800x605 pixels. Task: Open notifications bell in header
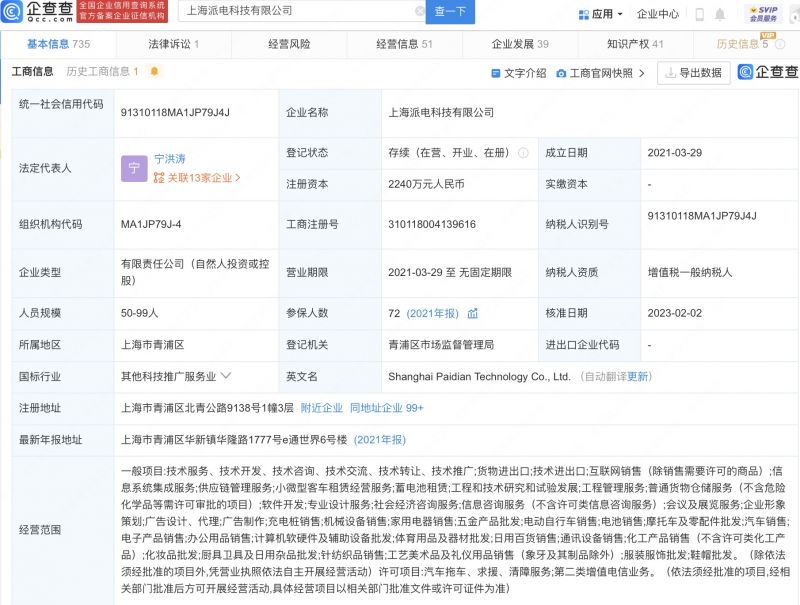point(720,14)
